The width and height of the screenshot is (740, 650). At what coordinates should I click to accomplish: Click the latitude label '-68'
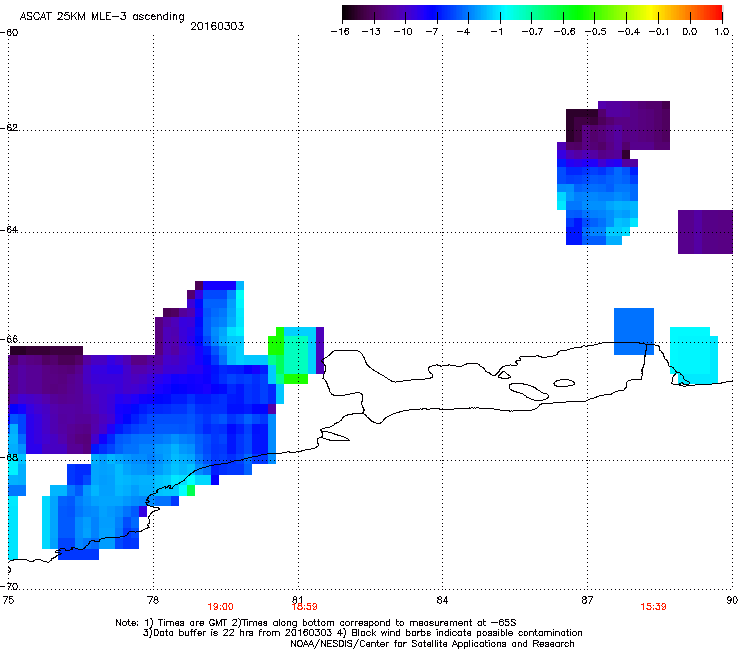click(9, 457)
